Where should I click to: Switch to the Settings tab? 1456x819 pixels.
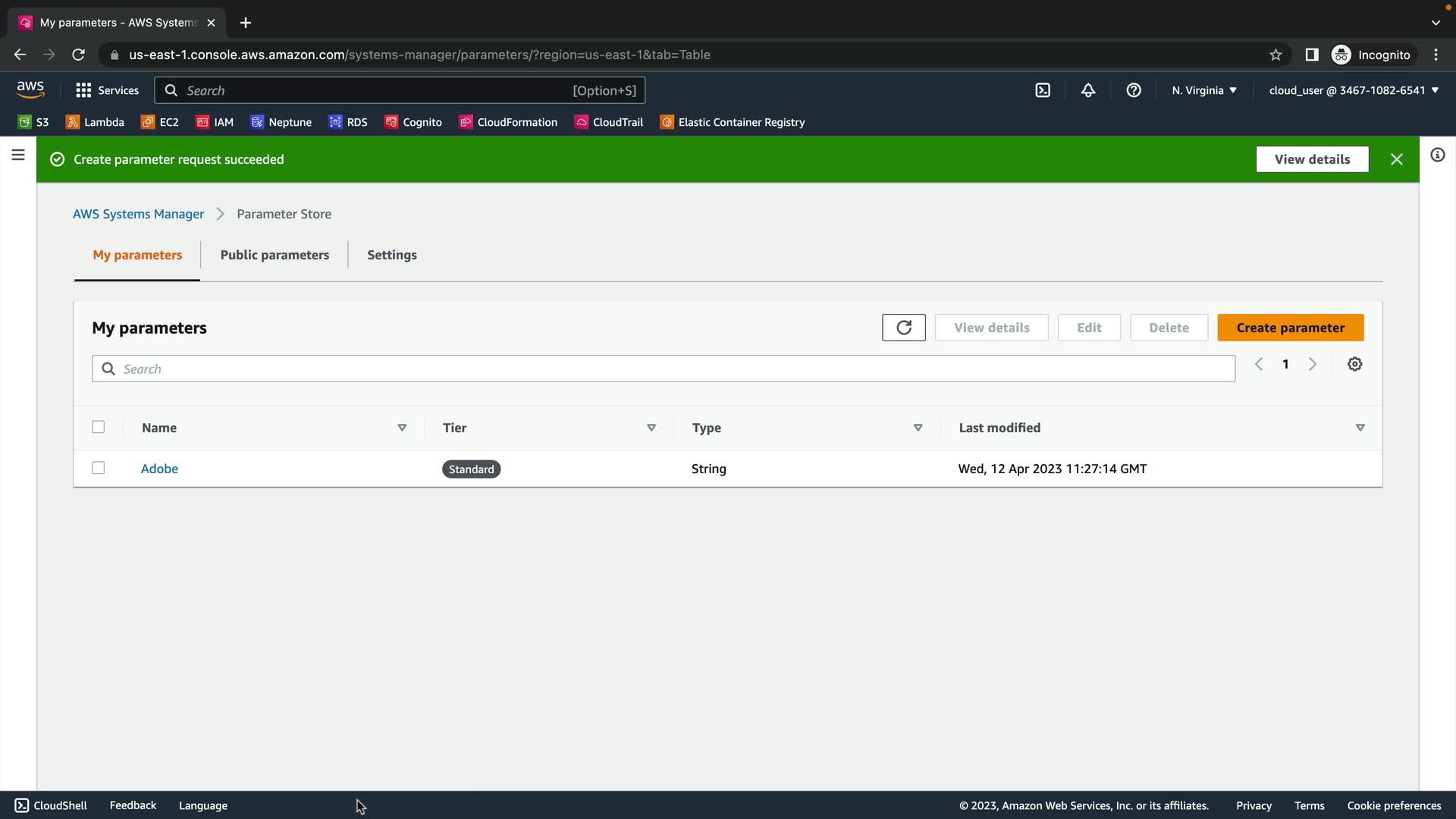click(x=391, y=255)
